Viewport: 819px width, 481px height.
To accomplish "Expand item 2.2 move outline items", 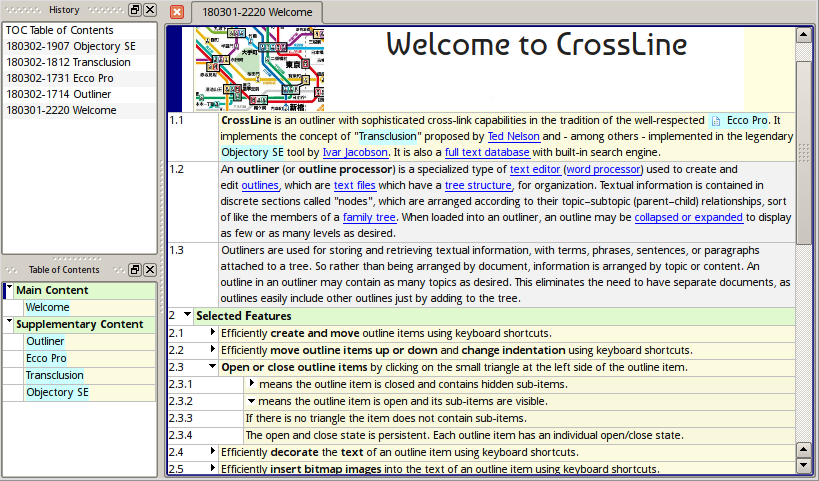I will point(212,349).
